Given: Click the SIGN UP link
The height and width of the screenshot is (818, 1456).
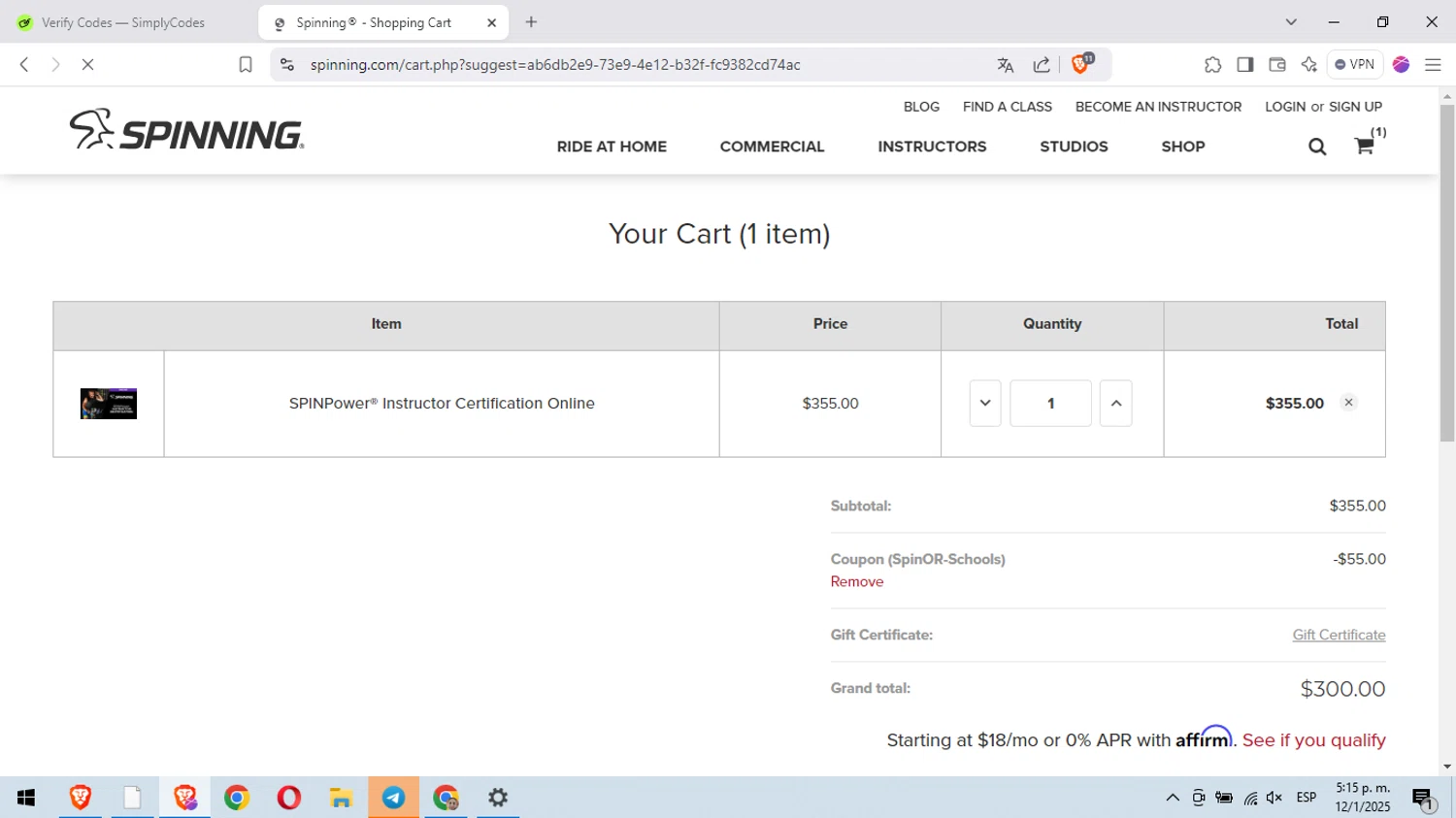Looking at the screenshot, I should (1355, 107).
